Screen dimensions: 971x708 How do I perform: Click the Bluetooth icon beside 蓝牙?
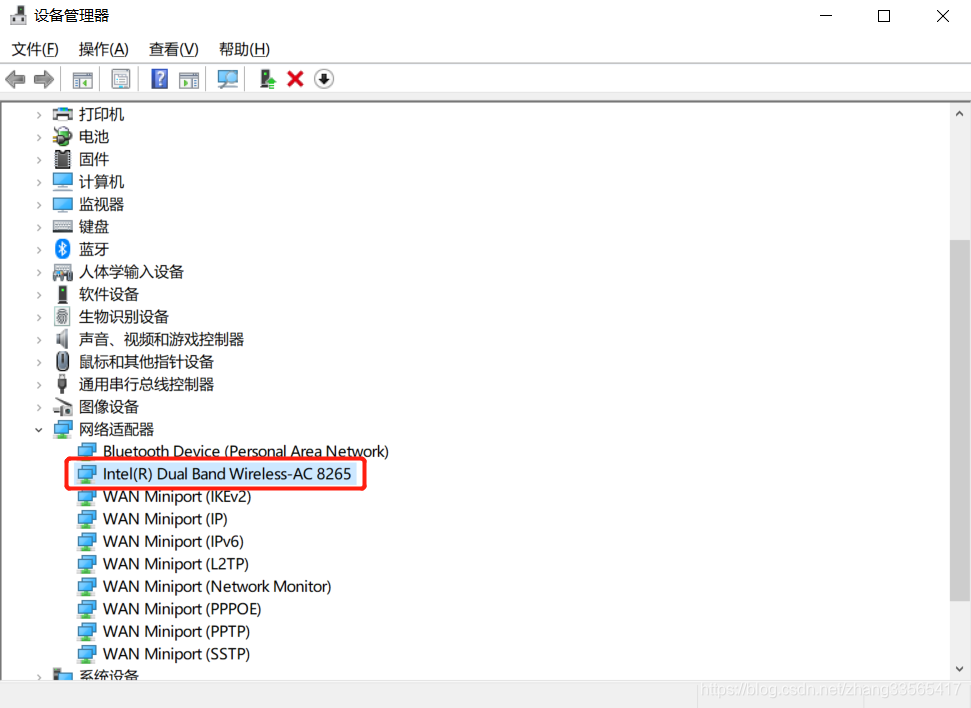pyautogui.click(x=63, y=249)
